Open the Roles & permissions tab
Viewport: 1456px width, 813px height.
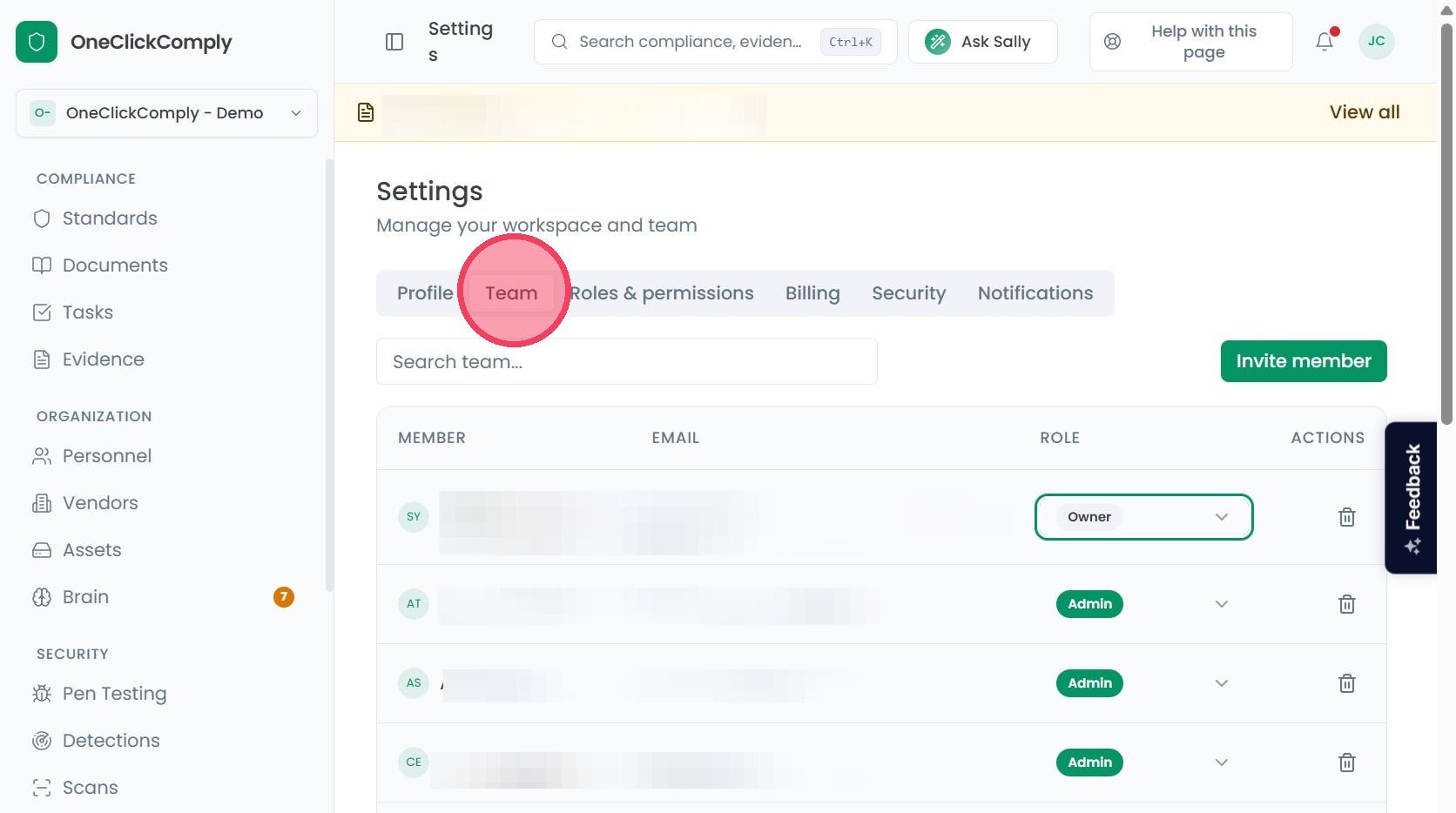662,293
